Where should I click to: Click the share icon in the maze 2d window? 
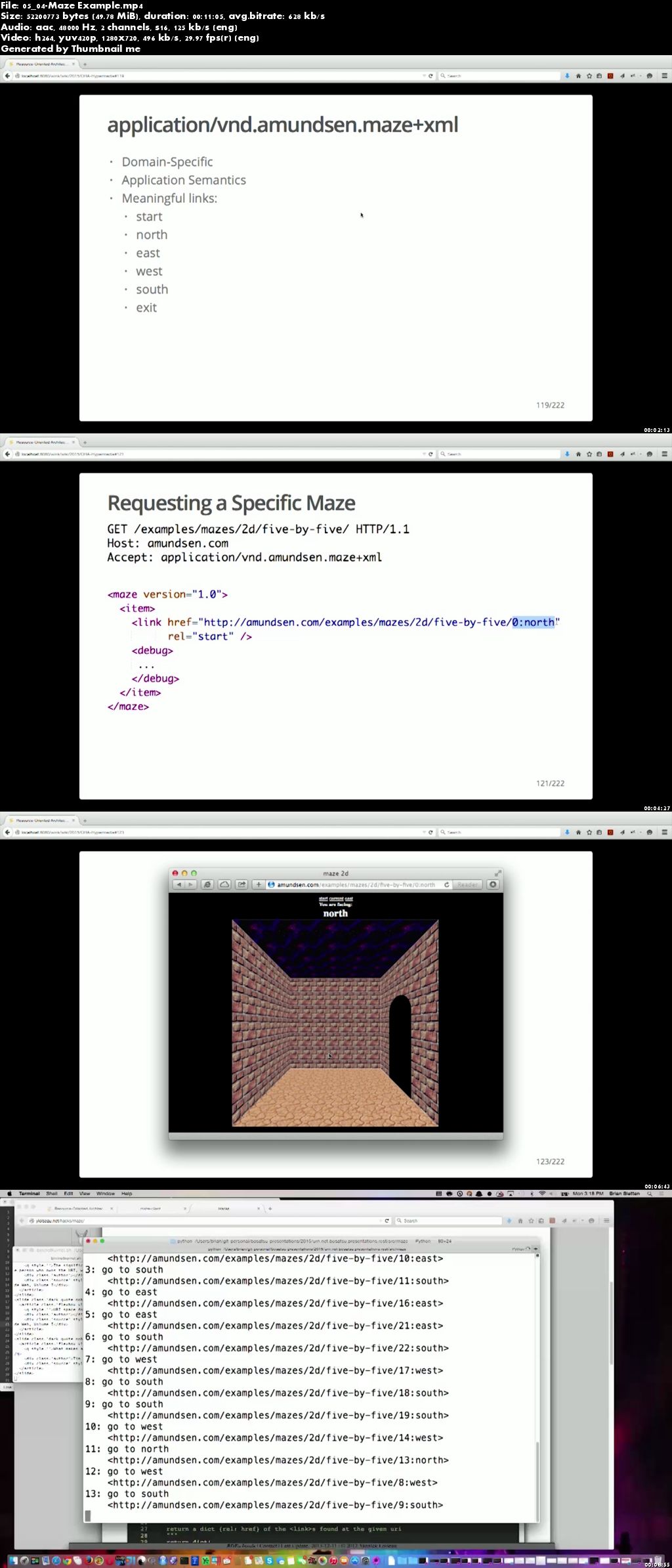click(x=241, y=884)
